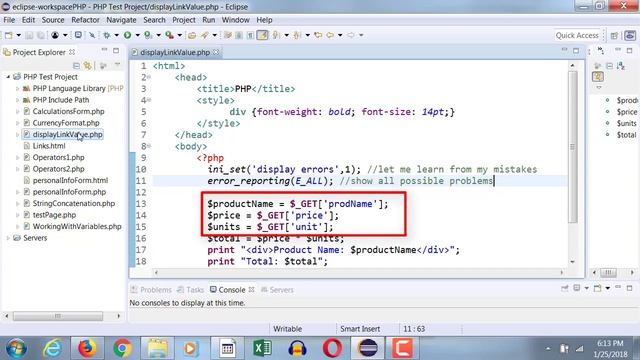Image resolution: width=640 pixels, height=360 pixels.
Task: Switch to the Servers tab
Action: tap(277, 289)
